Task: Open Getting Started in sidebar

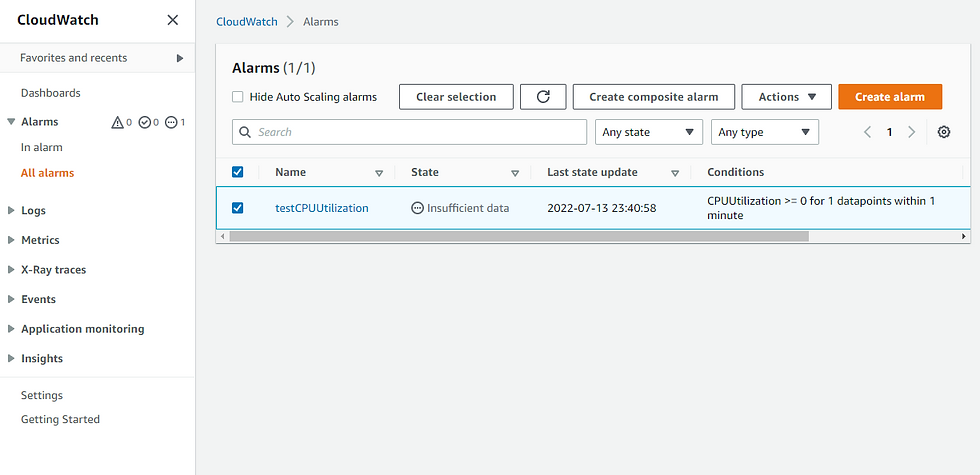Action: [x=60, y=419]
